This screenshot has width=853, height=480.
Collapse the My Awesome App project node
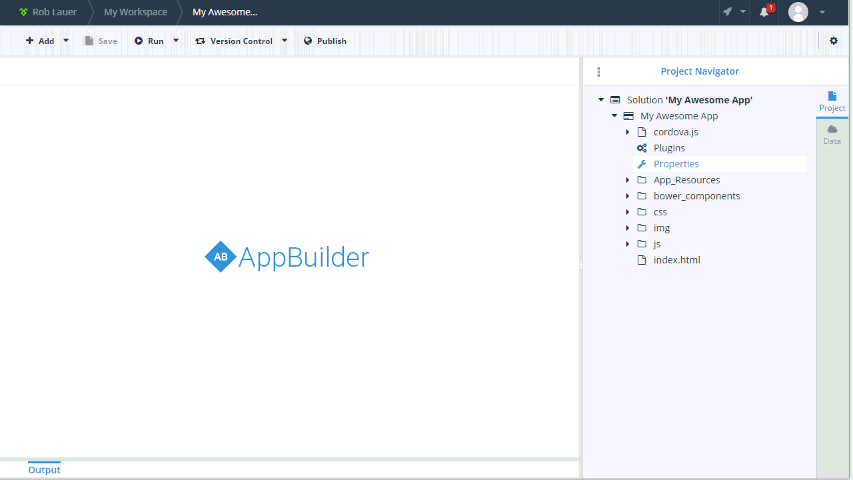click(614, 116)
